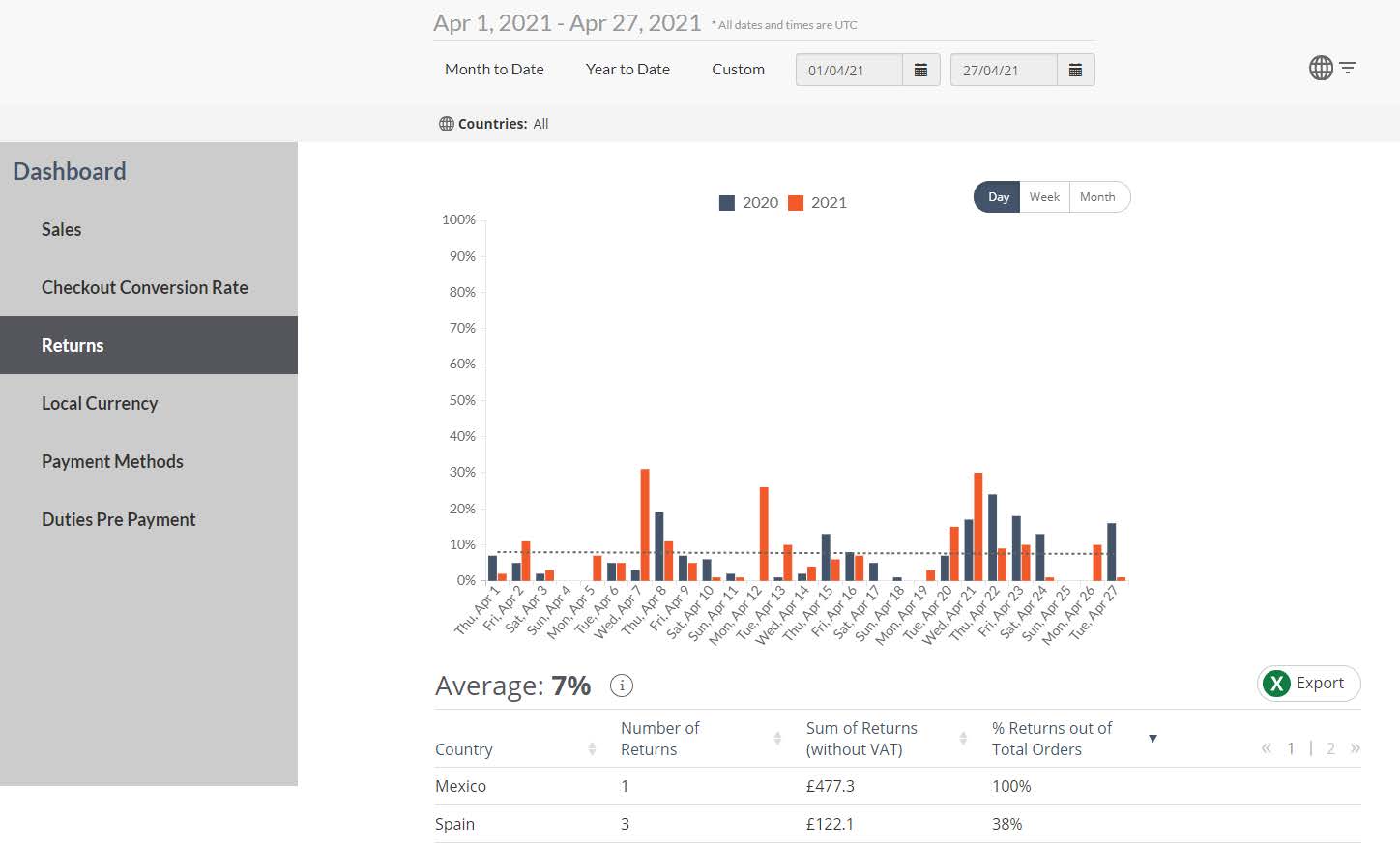Click the dark 2020 bar for Tue, Apr 27

pyautogui.click(x=1112, y=552)
